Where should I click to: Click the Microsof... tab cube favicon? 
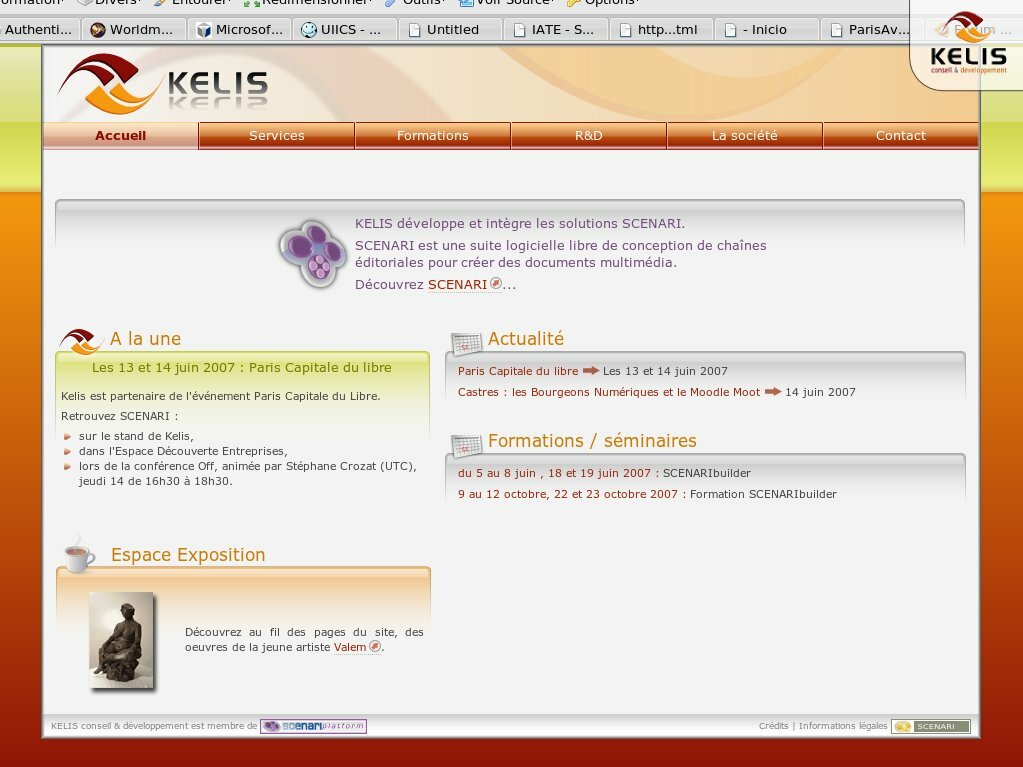204,30
